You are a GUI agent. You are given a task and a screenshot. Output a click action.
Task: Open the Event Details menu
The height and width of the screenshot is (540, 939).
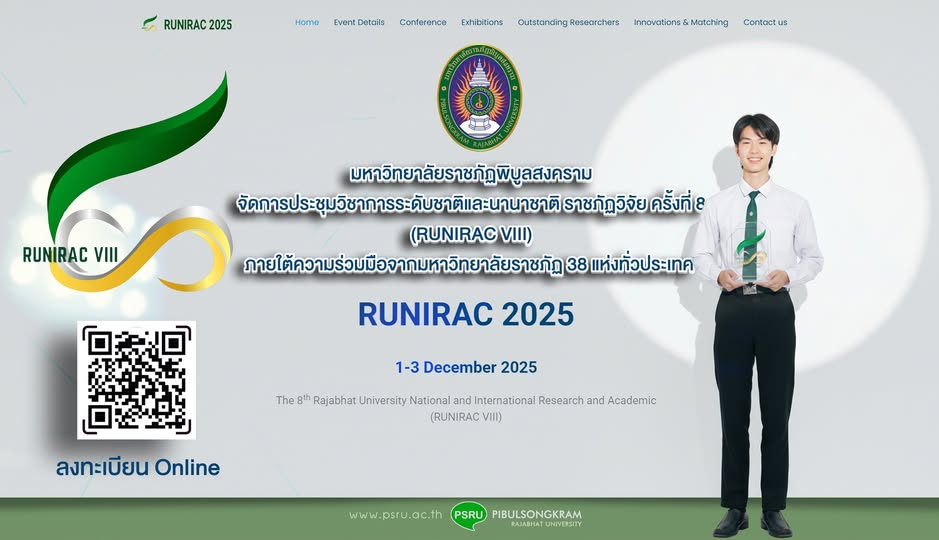(359, 22)
